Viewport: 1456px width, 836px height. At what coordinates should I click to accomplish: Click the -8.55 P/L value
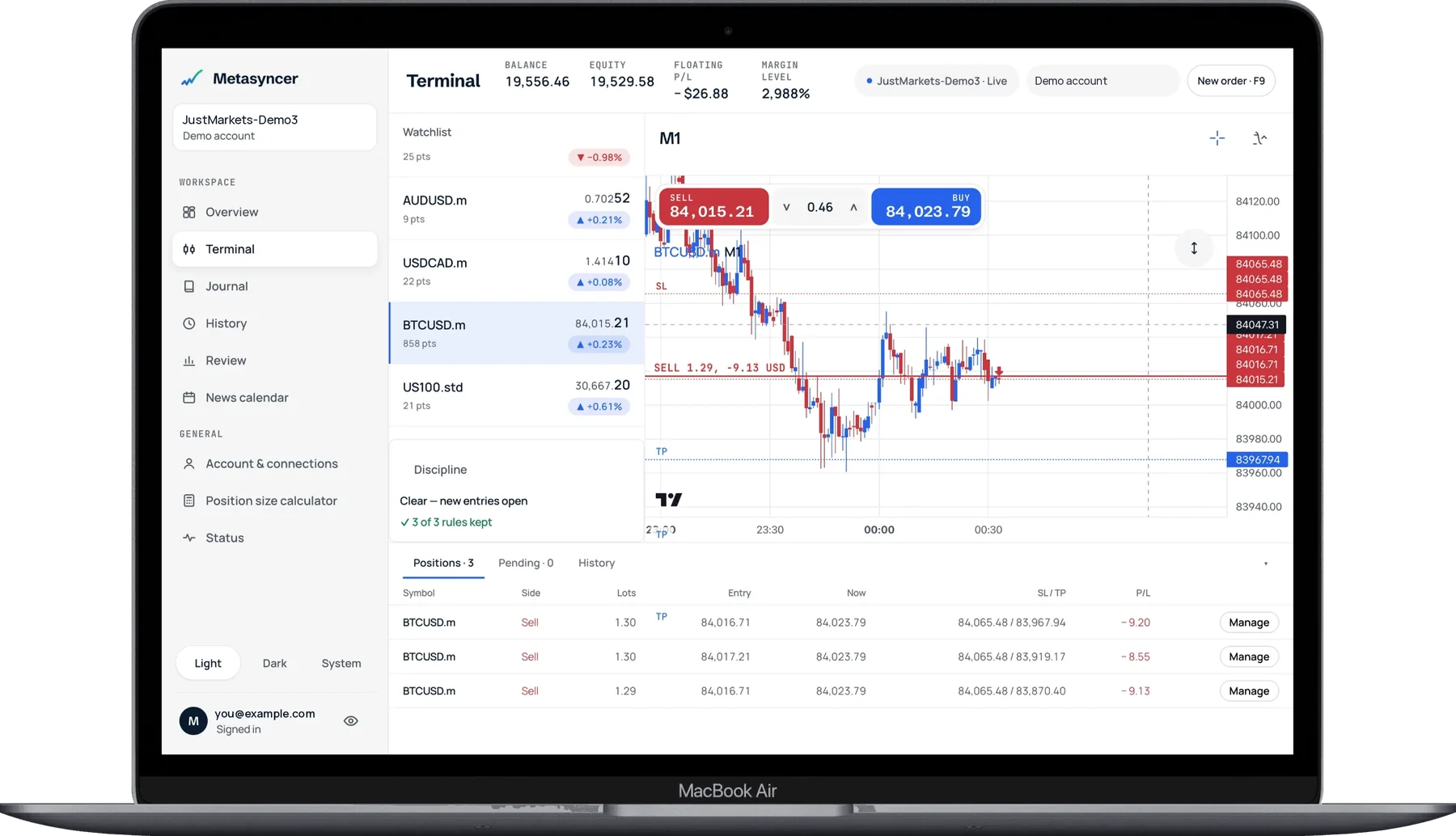[x=1136, y=657]
